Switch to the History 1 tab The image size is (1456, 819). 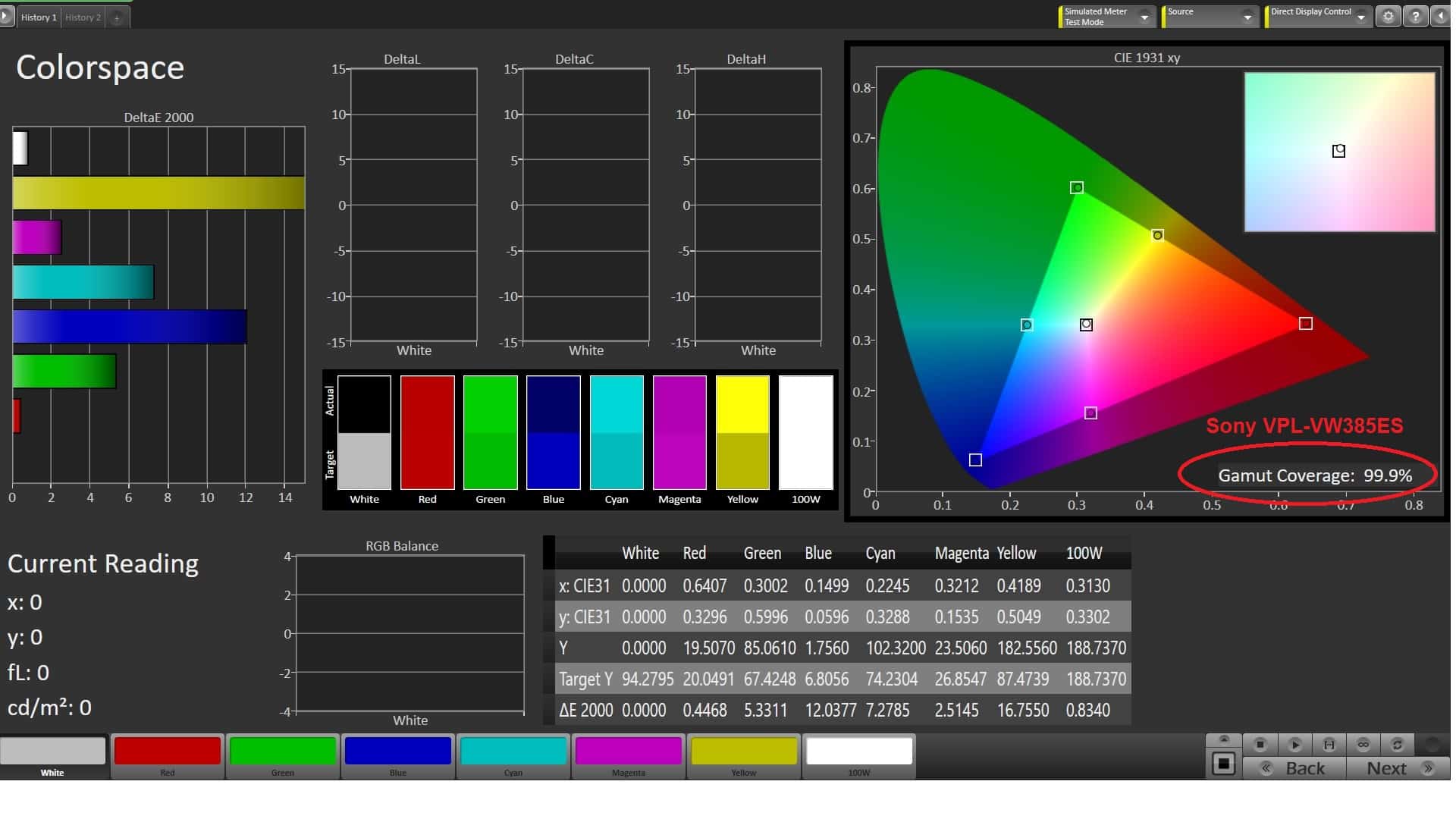click(39, 17)
